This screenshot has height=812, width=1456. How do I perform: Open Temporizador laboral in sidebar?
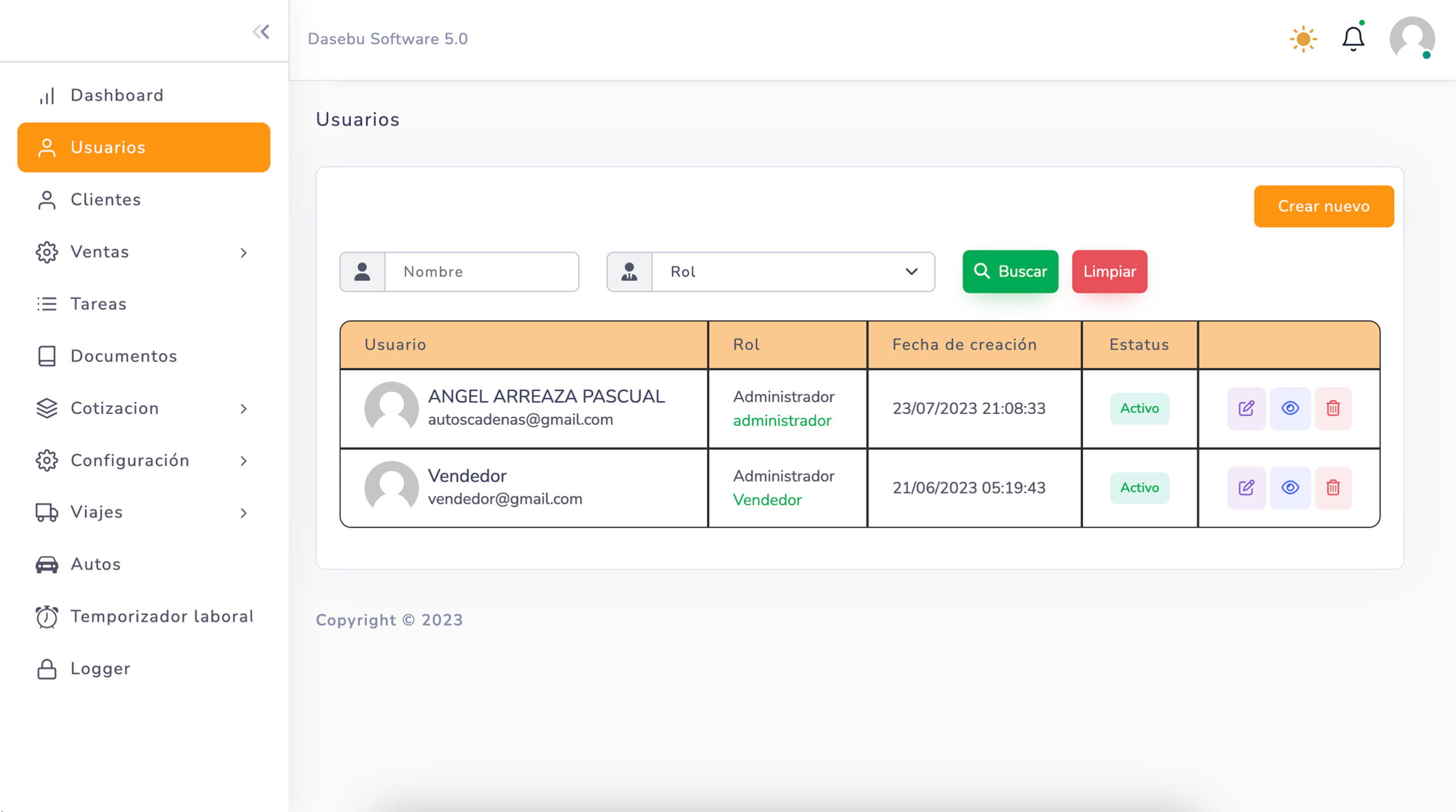[x=143, y=616]
